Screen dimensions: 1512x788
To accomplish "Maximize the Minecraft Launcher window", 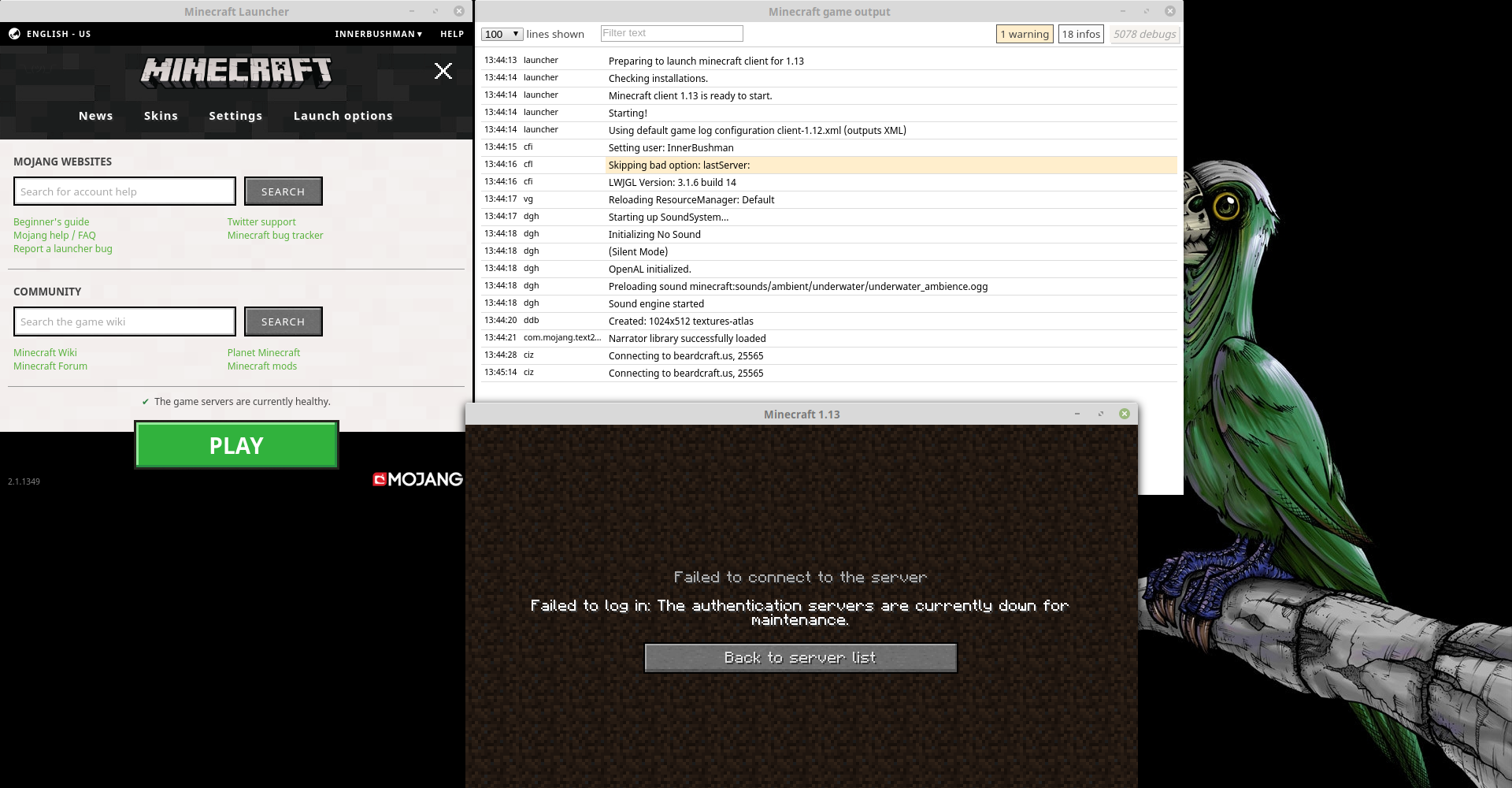I will pyautogui.click(x=435, y=11).
